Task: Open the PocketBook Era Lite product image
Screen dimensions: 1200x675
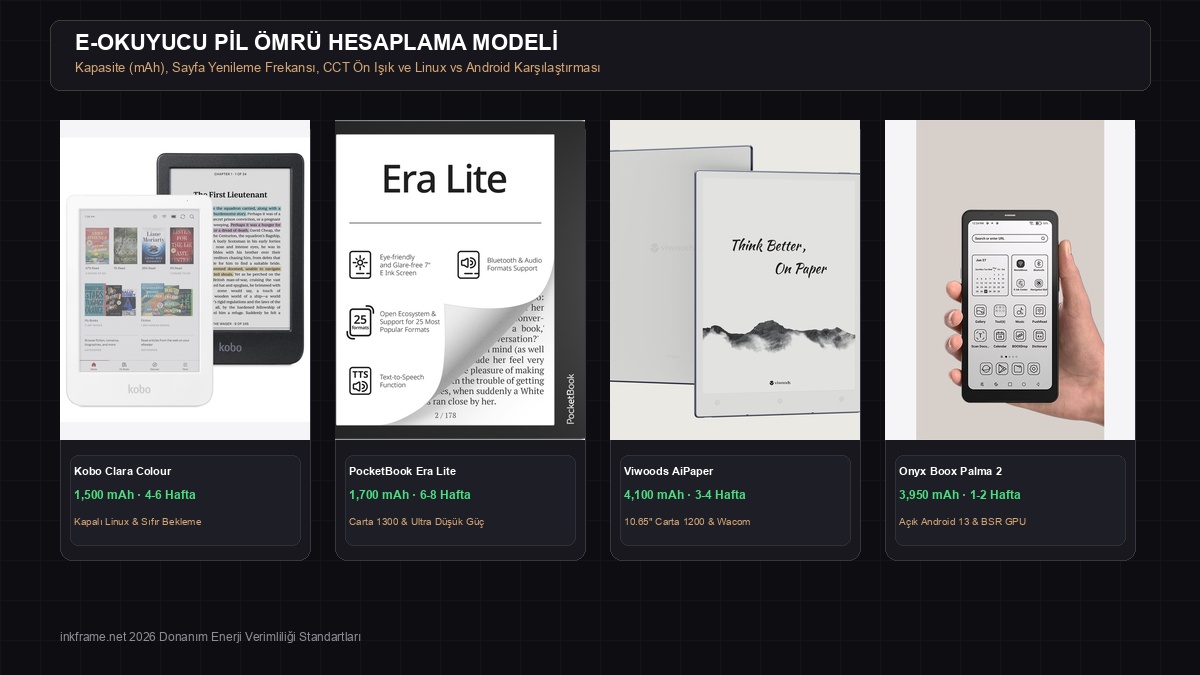Action: [460, 280]
